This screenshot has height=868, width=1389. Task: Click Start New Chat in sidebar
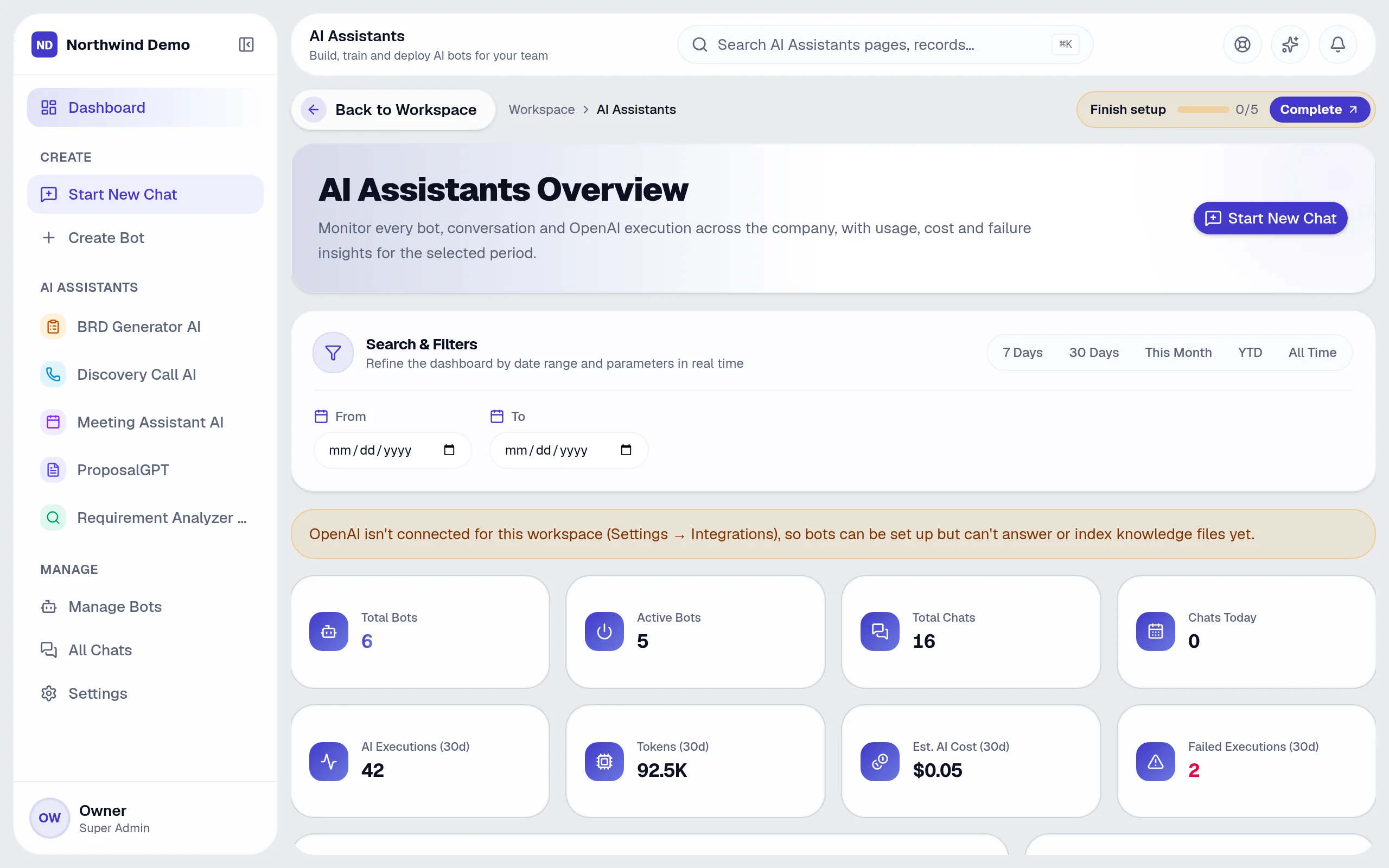point(145,194)
